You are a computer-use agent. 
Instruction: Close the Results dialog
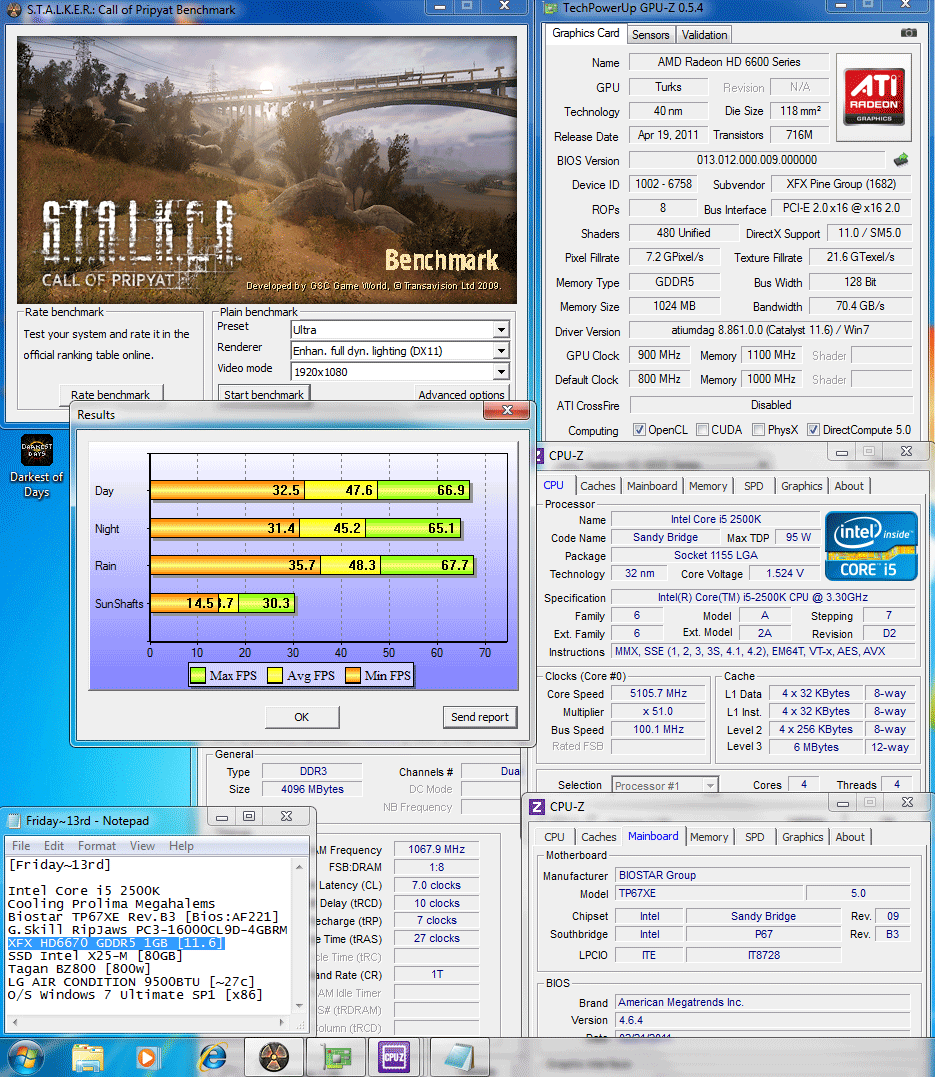507,410
